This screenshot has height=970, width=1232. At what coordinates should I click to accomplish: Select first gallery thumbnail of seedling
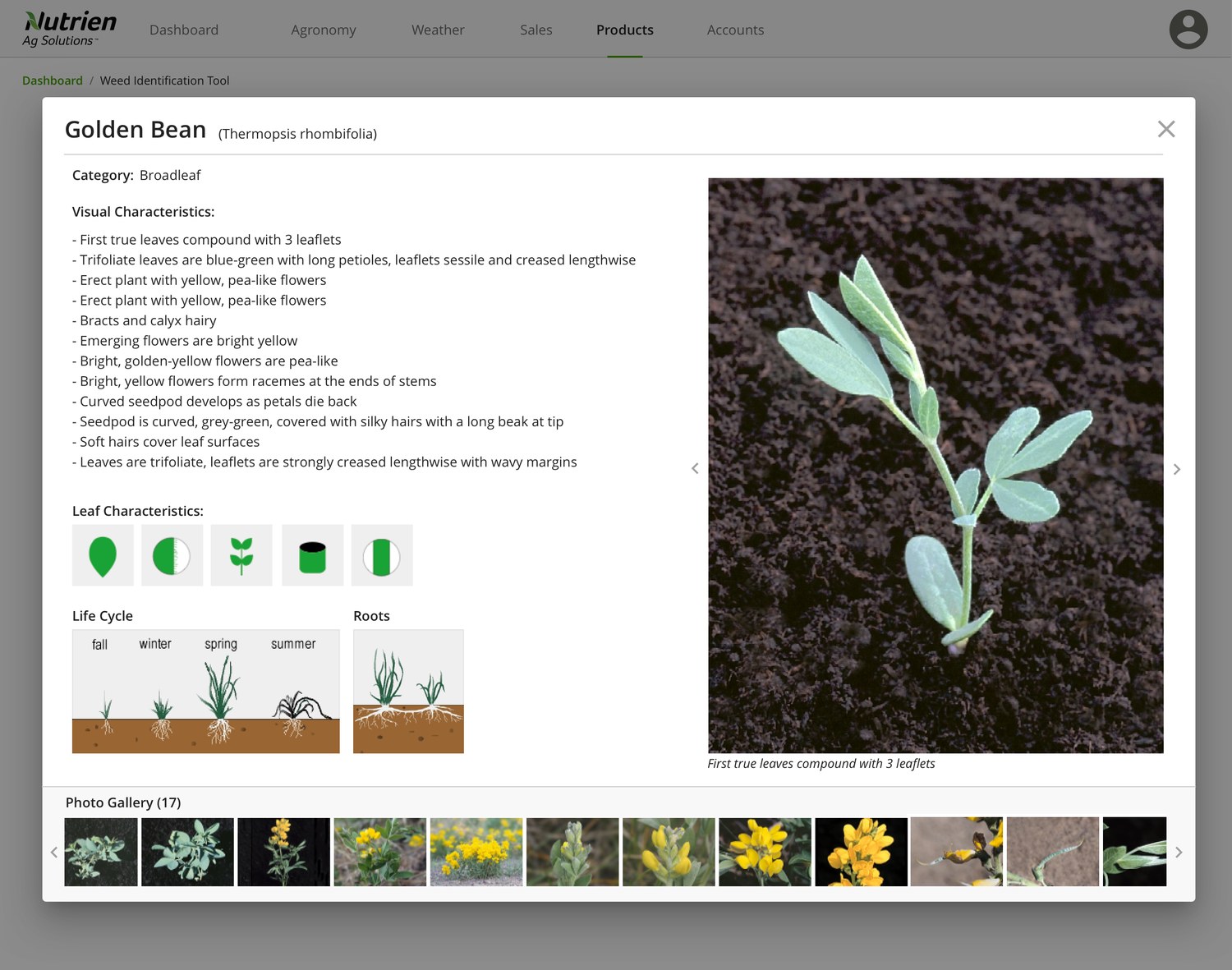(101, 852)
